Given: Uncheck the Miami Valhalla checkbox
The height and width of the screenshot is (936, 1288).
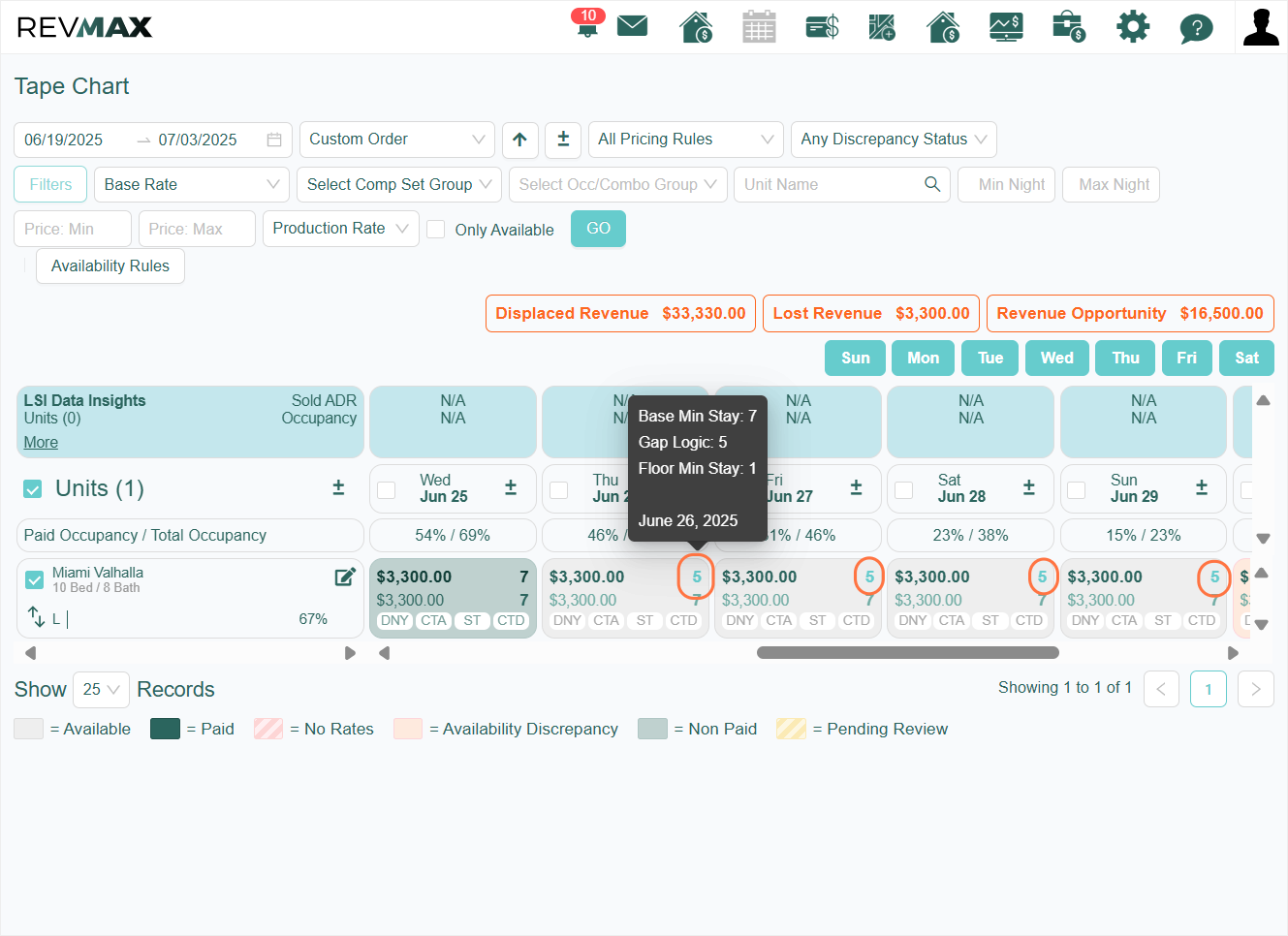Looking at the screenshot, I should pos(35,579).
